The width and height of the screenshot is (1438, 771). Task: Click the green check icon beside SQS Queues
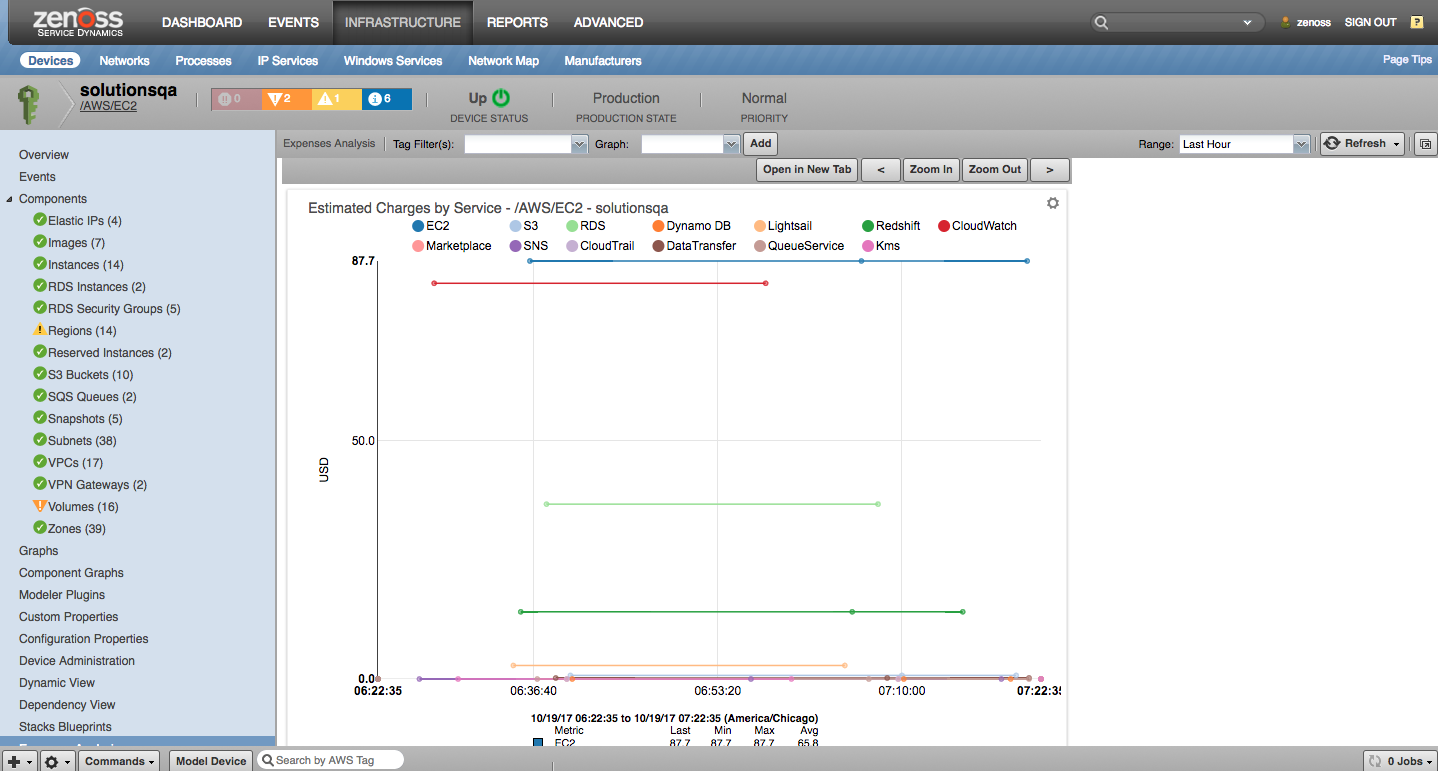40,396
